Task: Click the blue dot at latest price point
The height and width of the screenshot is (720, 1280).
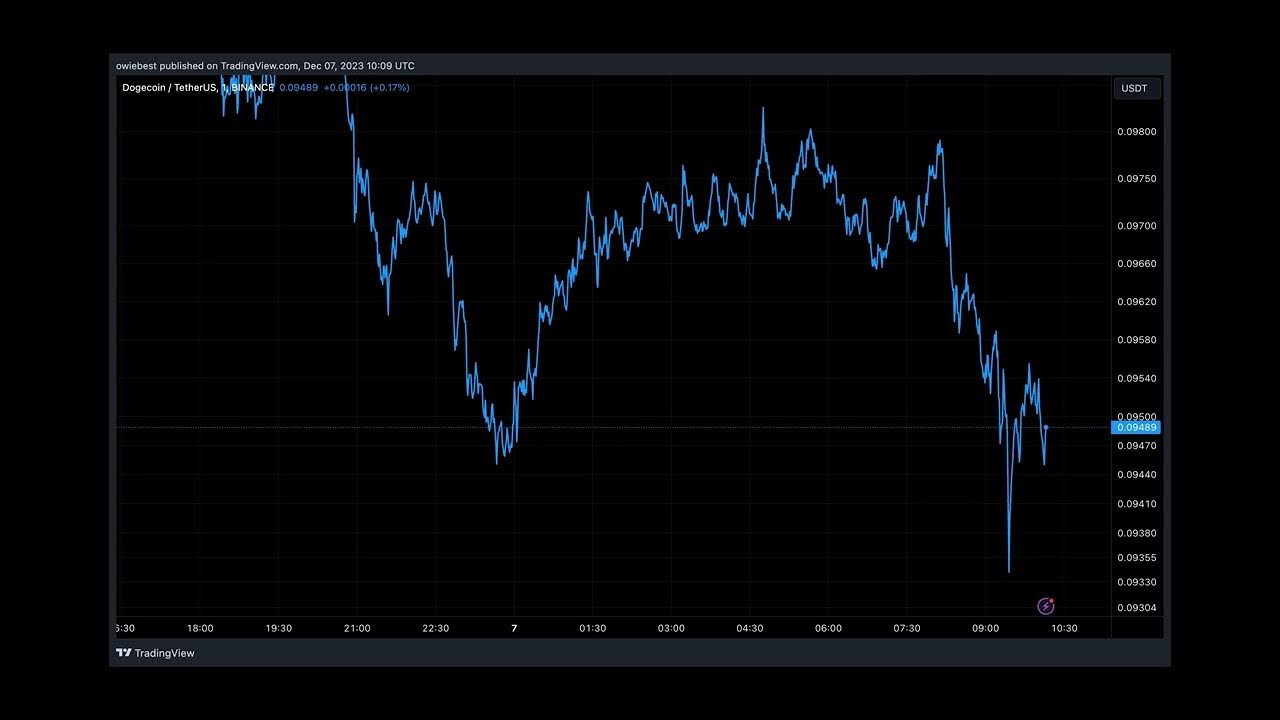Action: [x=1046, y=427]
